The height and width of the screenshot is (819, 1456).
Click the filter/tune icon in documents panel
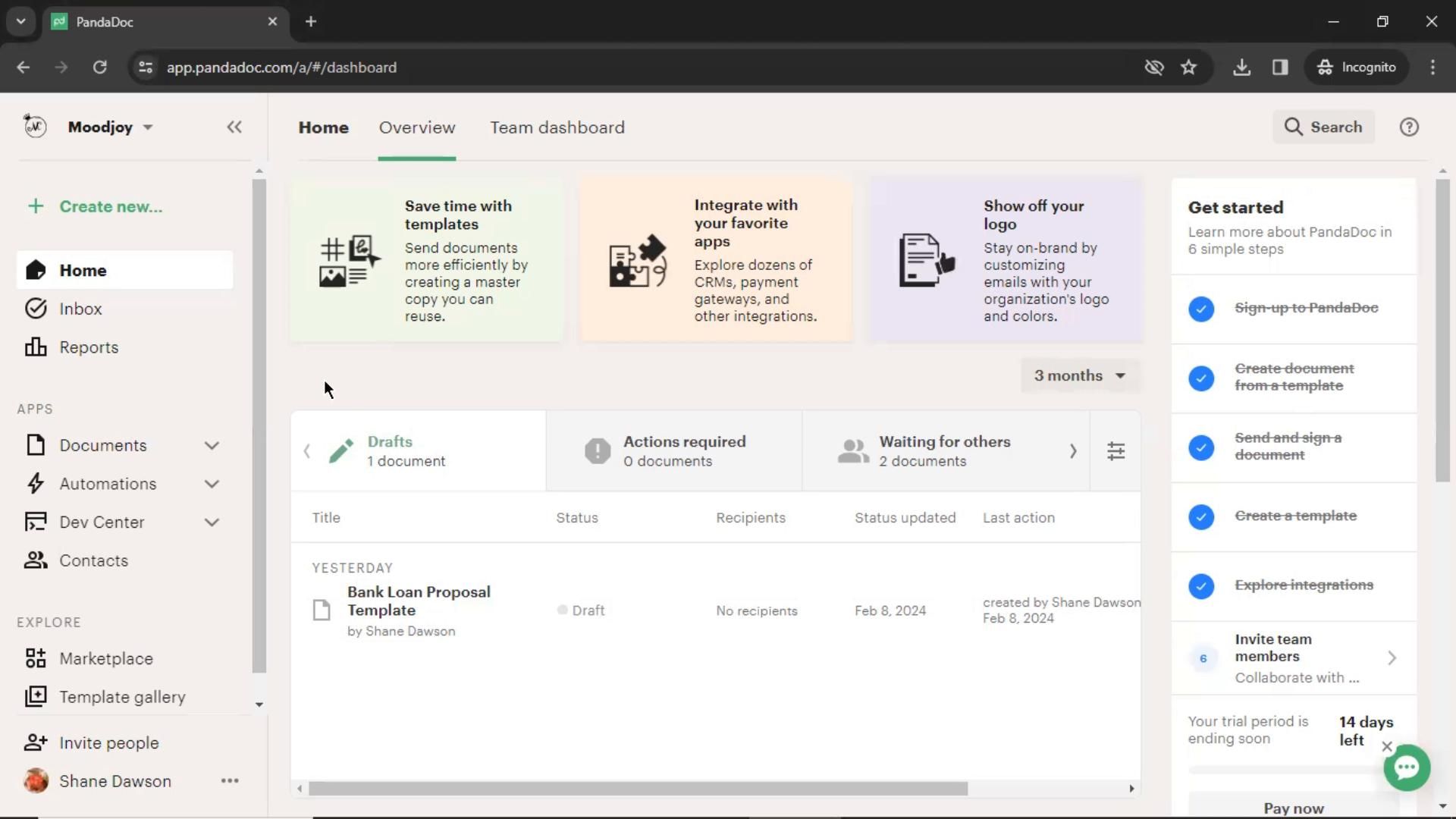pos(1116,451)
